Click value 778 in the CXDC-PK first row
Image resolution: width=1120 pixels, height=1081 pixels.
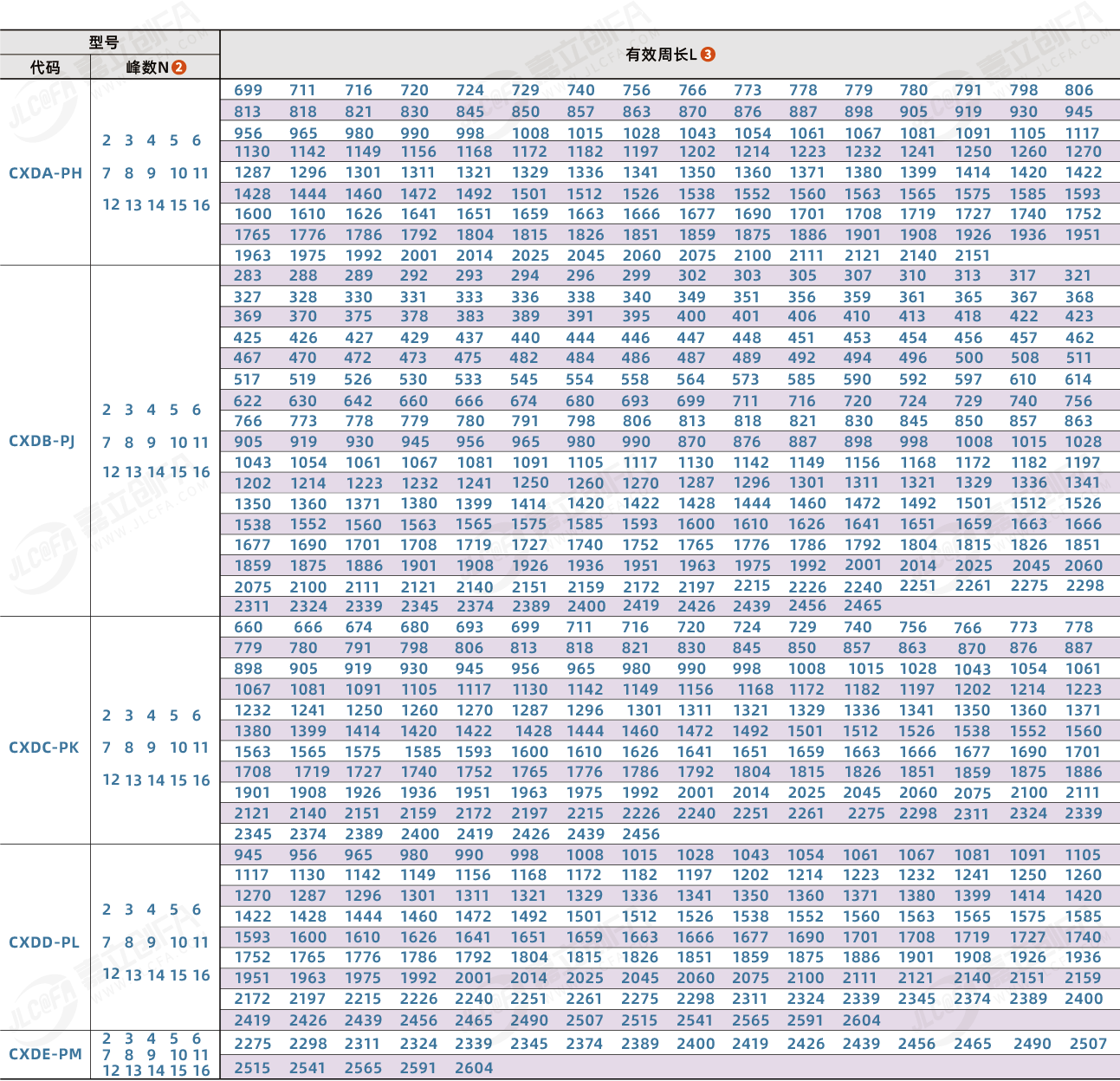[1079, 627]
